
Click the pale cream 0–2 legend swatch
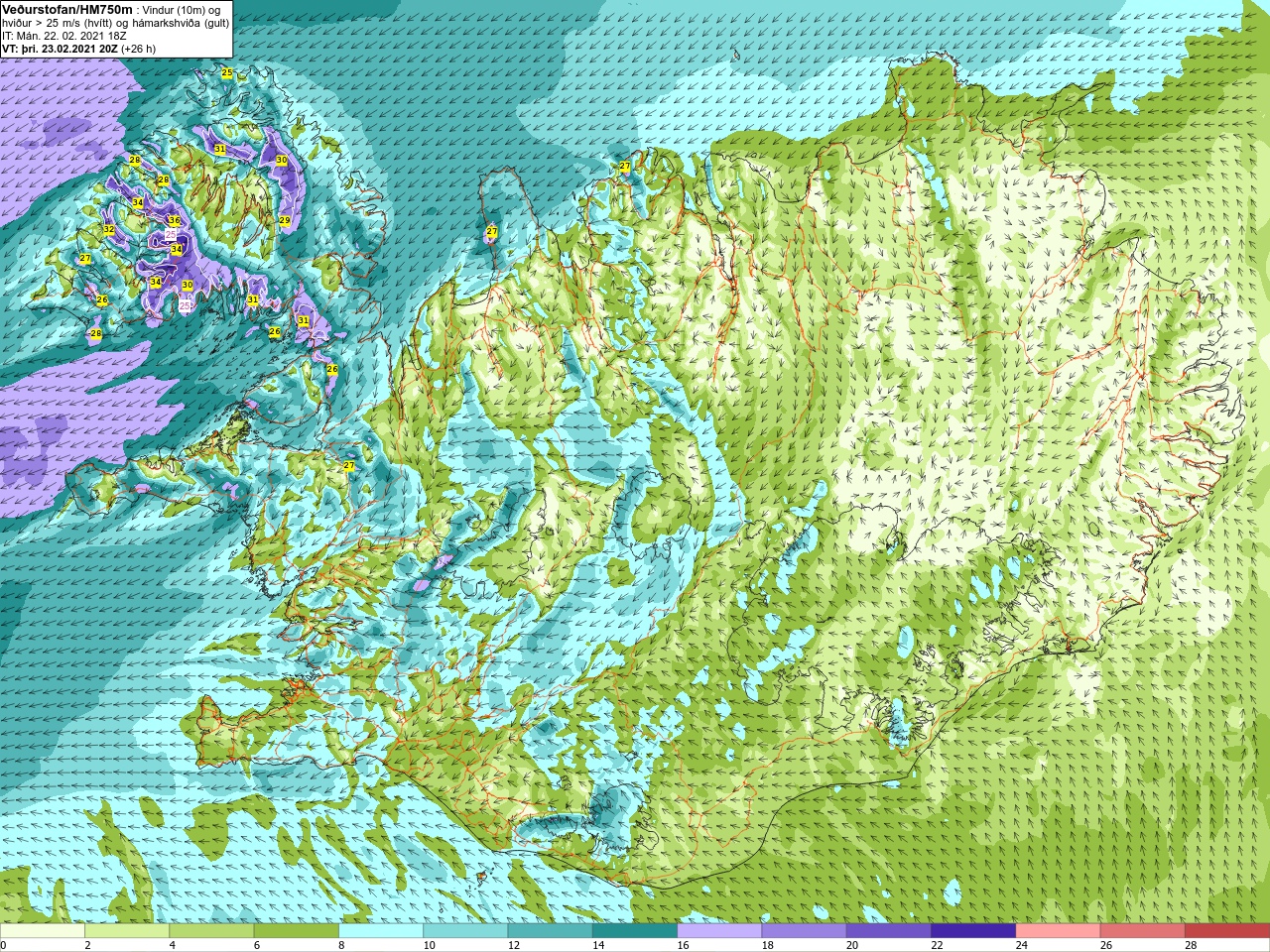[43, 931]
